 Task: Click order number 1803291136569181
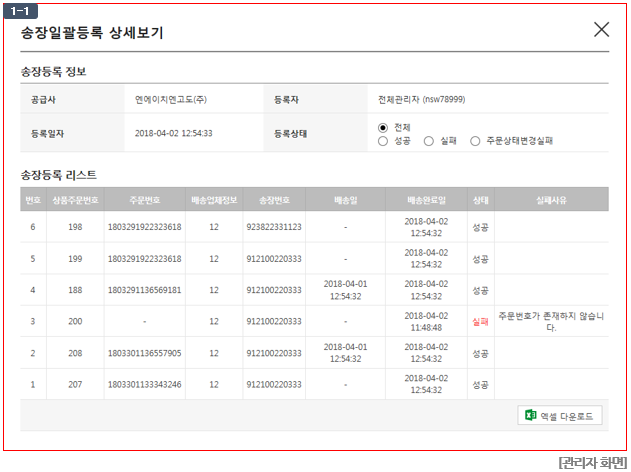click(144, 290)
